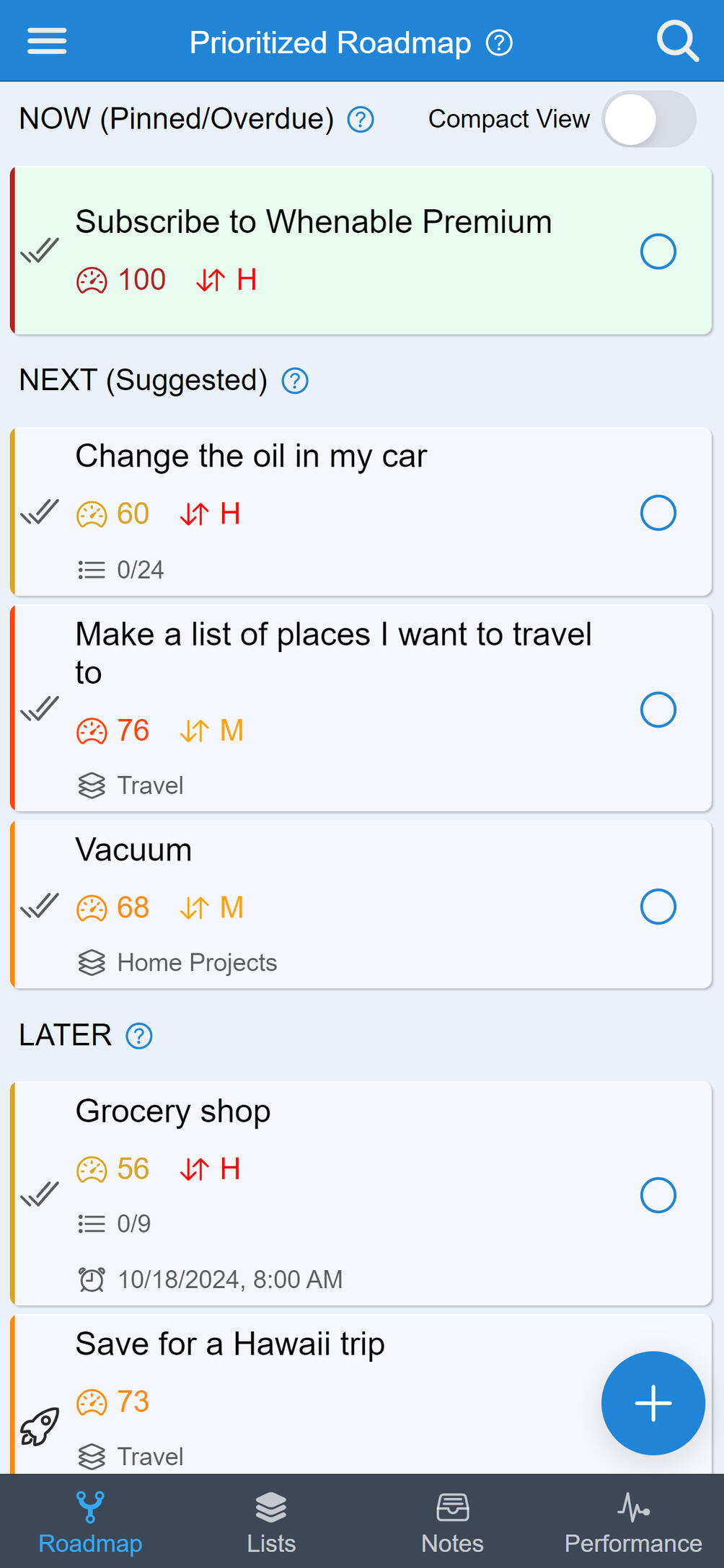
Task: Mark Subscribe to Whenable Premium complete
Action: pos(658,252)
